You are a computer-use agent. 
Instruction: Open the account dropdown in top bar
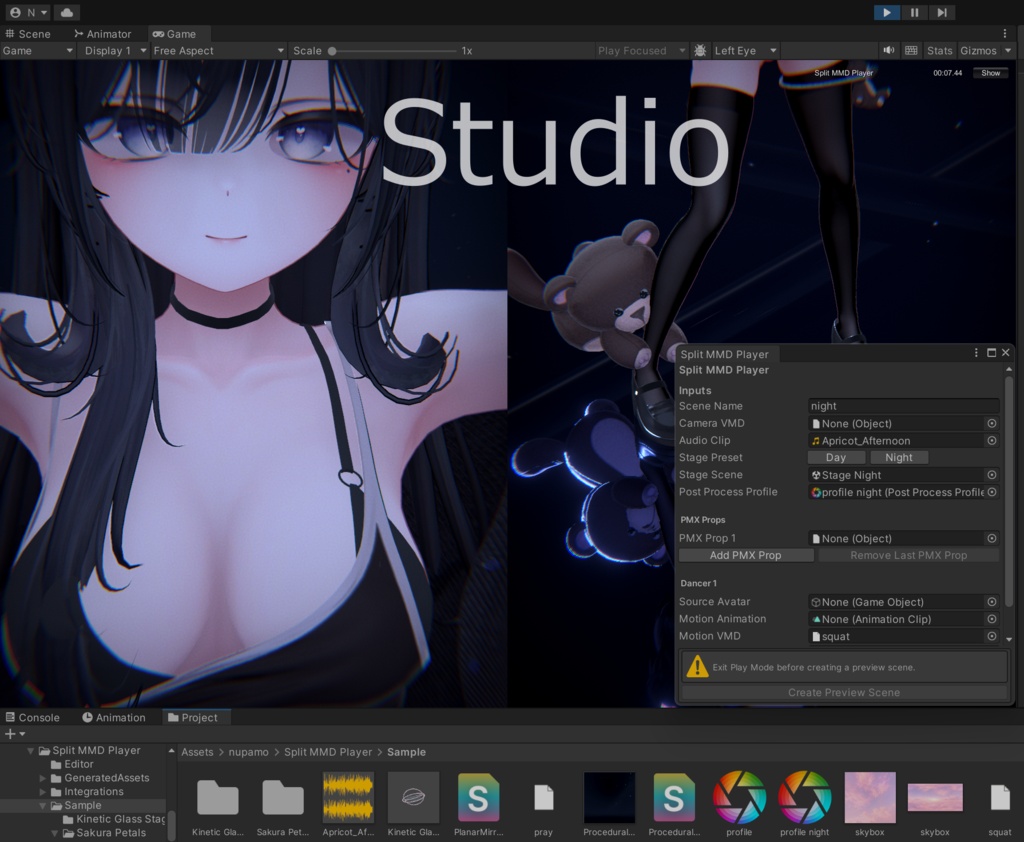click(x=29, y=12)
